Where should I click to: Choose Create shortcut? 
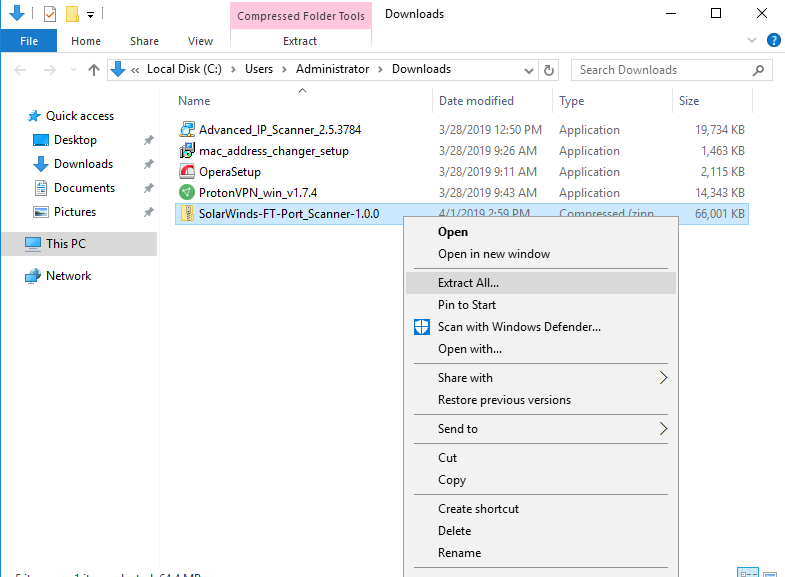click(541, 509)
